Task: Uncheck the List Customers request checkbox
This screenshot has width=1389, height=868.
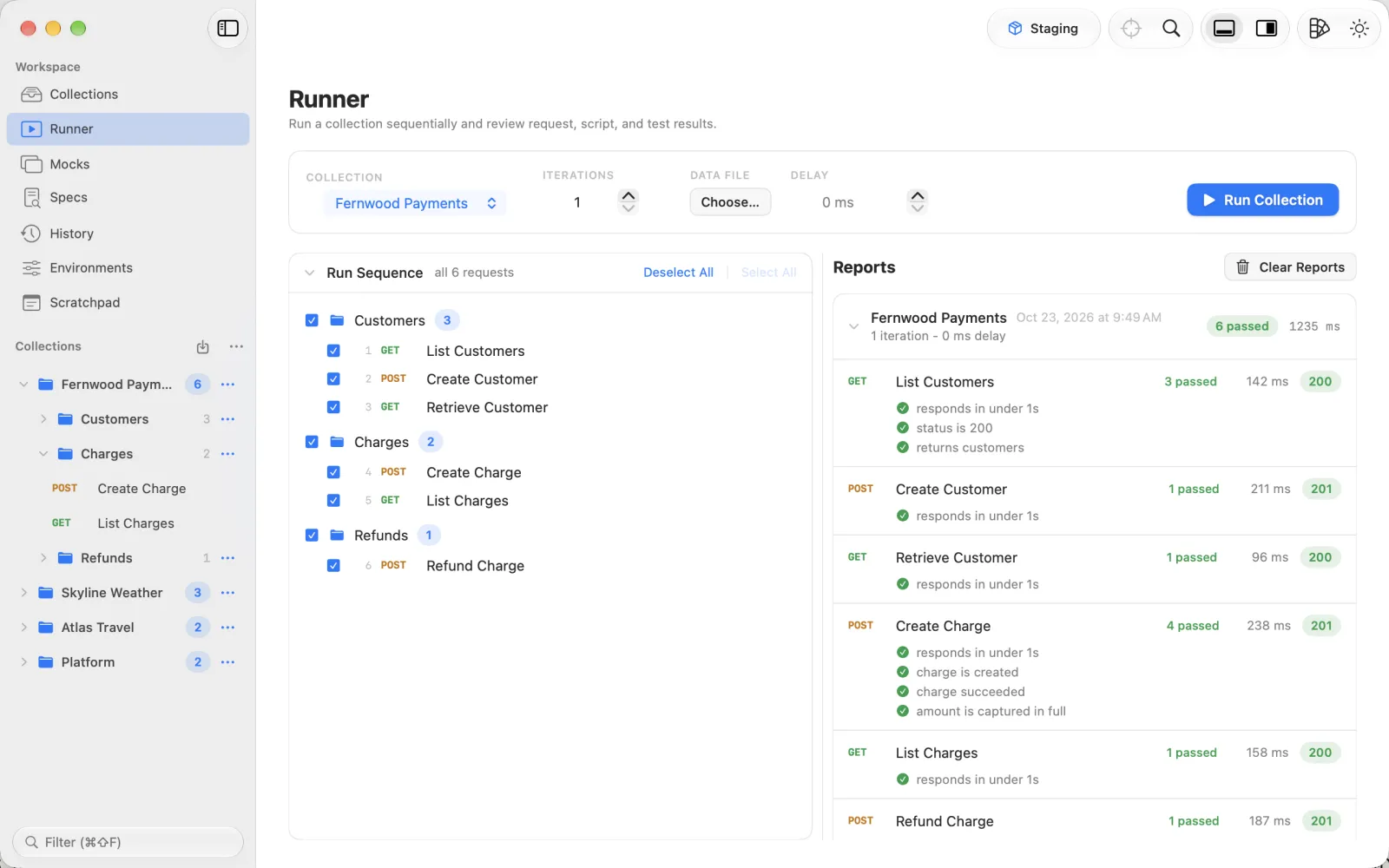Action: tap(333, 351)
